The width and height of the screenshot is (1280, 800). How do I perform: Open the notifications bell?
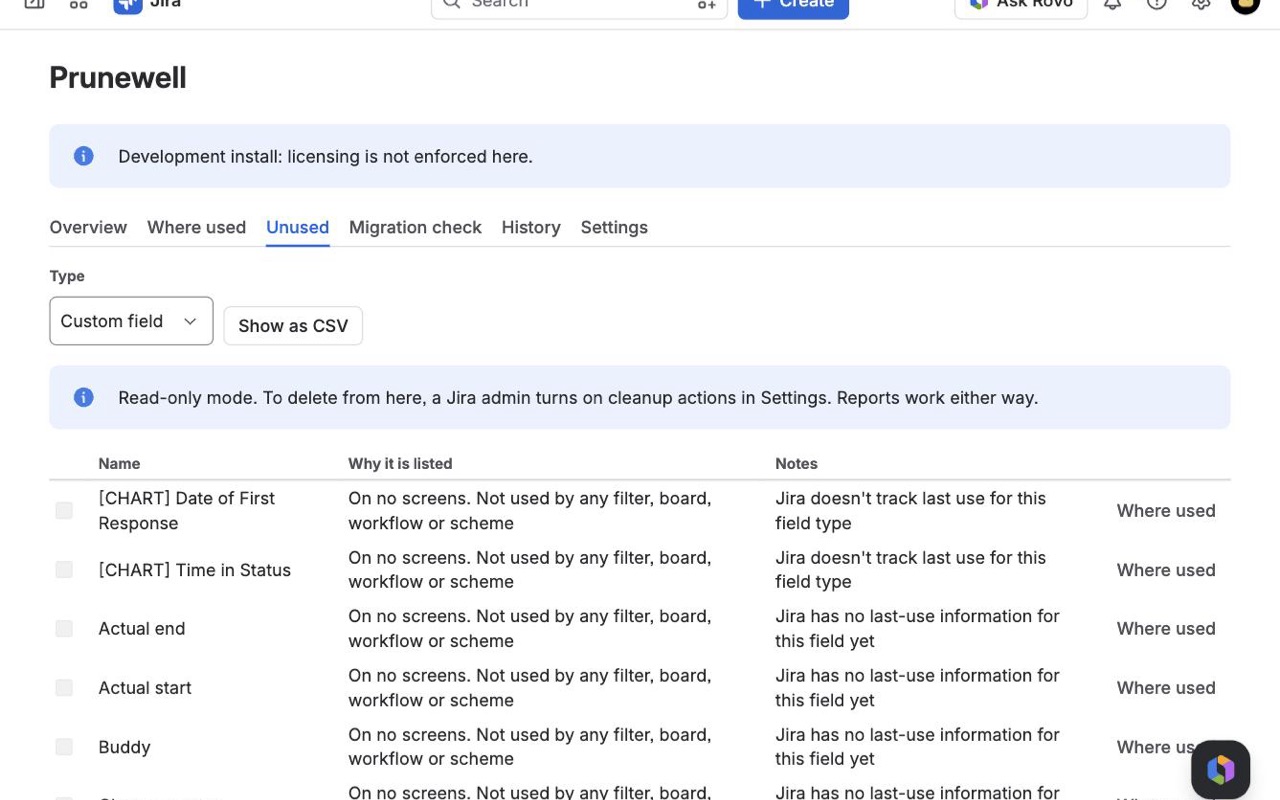[x=1112, y=4]
